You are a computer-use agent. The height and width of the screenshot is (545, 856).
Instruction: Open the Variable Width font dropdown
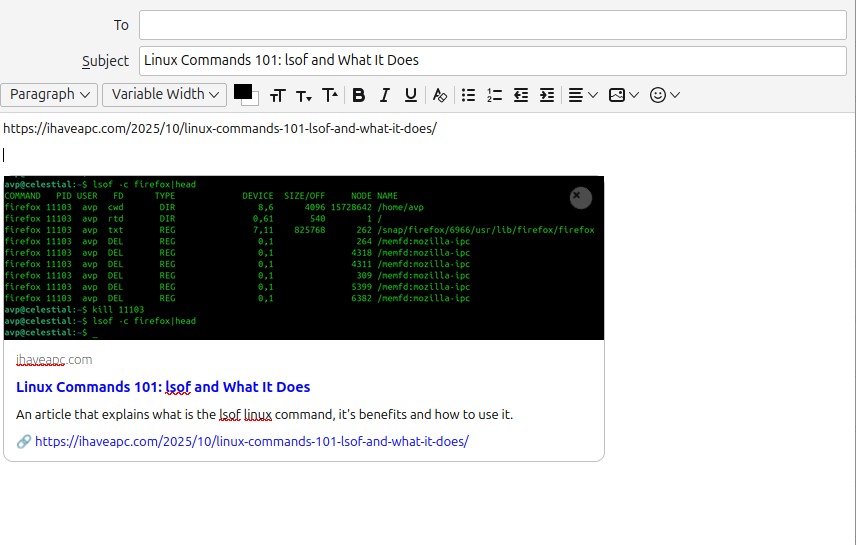tap(164, 94)
